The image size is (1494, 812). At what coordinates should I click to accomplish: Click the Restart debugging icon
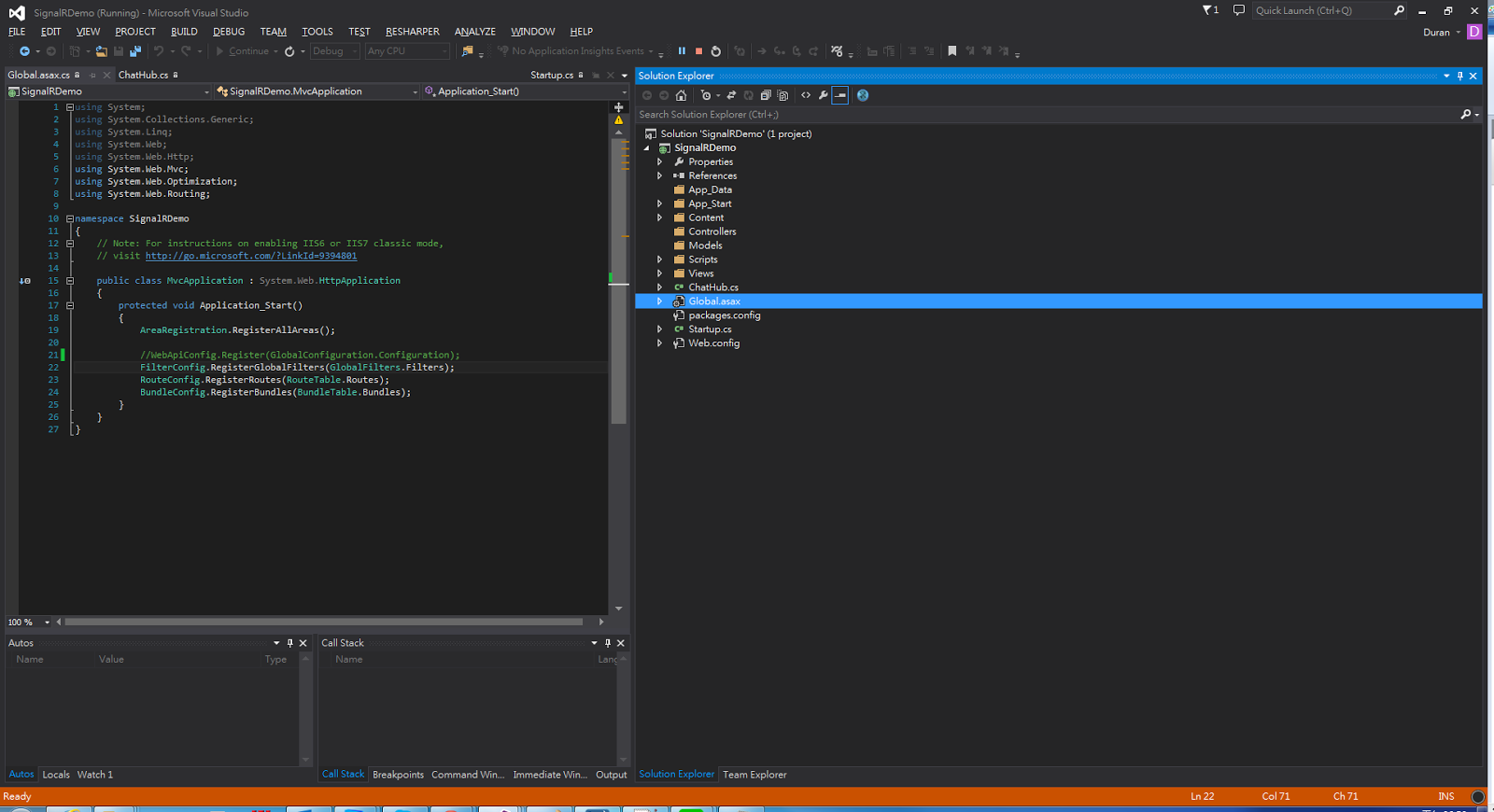tap(716, 51)
